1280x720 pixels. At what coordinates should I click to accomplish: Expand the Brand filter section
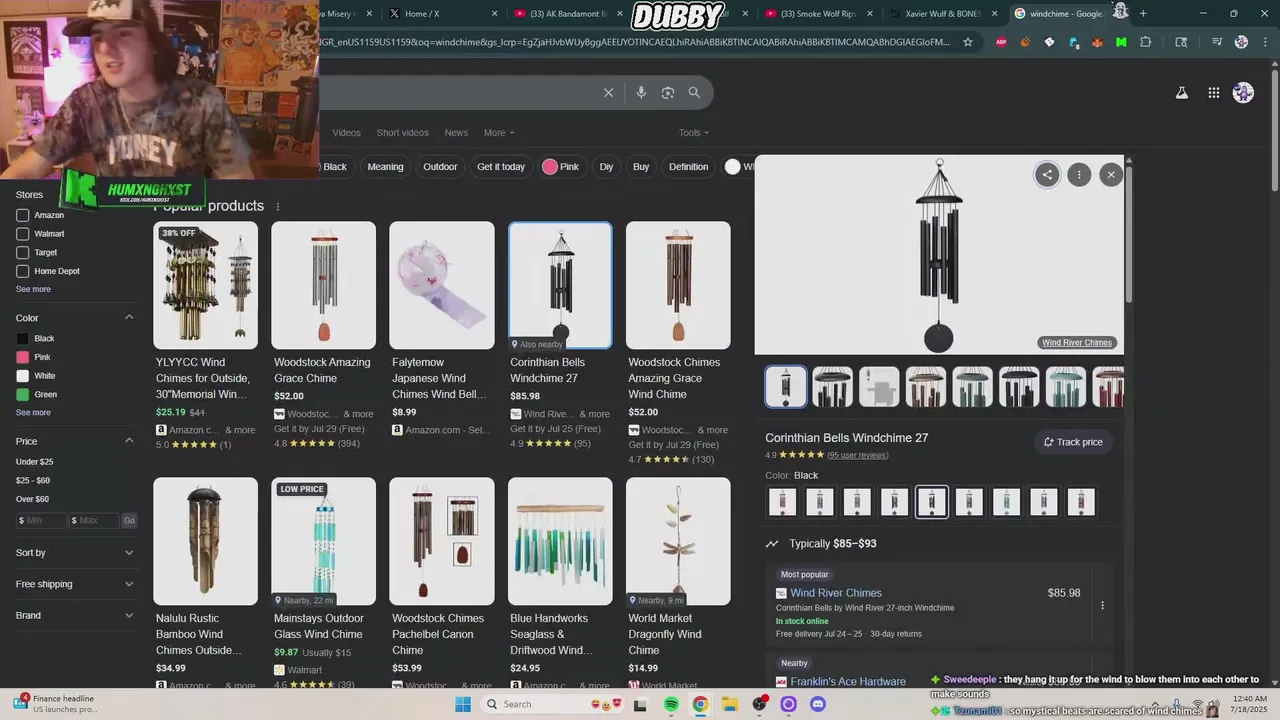click(75, 615)
